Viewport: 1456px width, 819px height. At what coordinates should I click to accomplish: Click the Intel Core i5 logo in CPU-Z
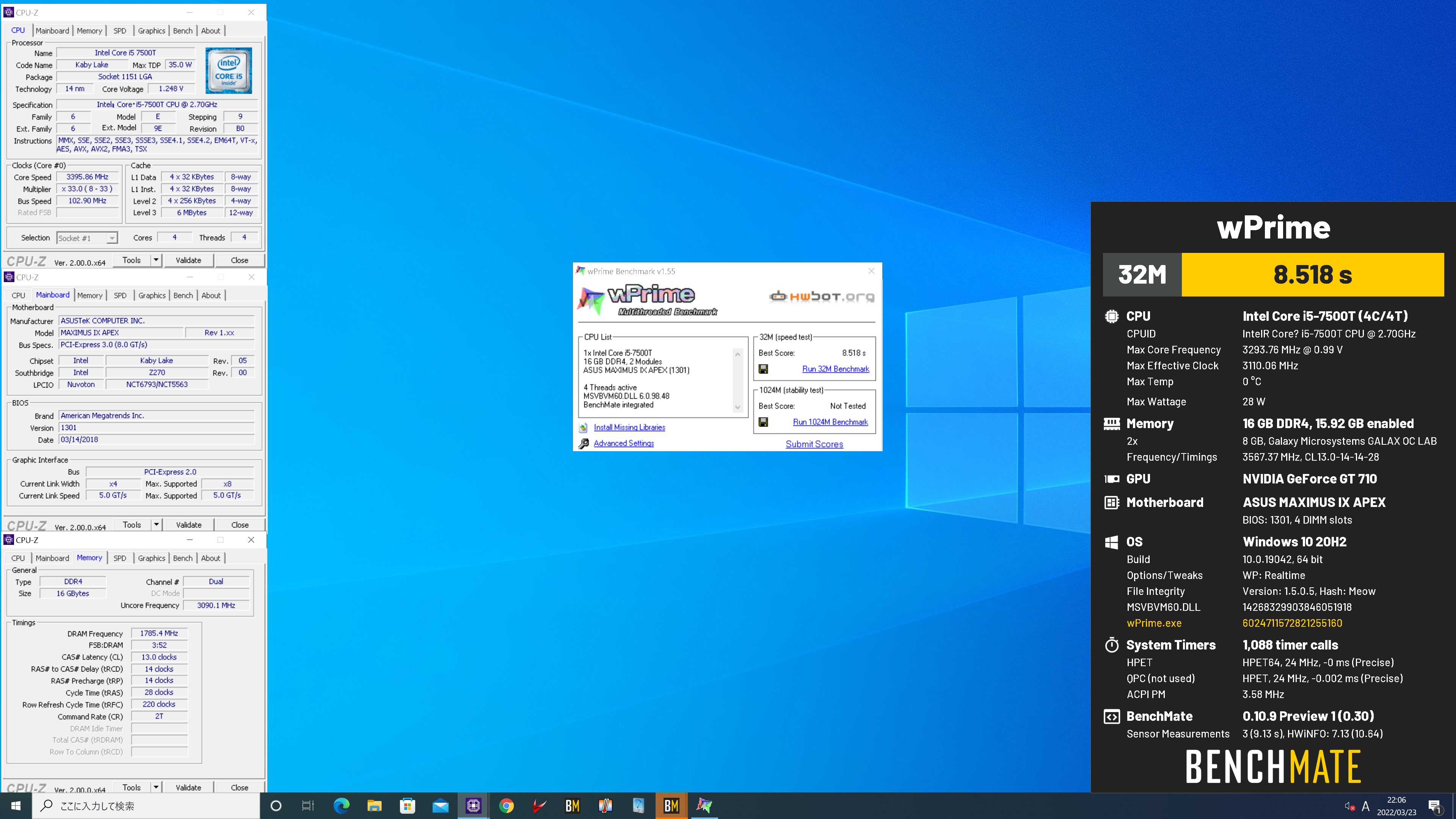228,71
